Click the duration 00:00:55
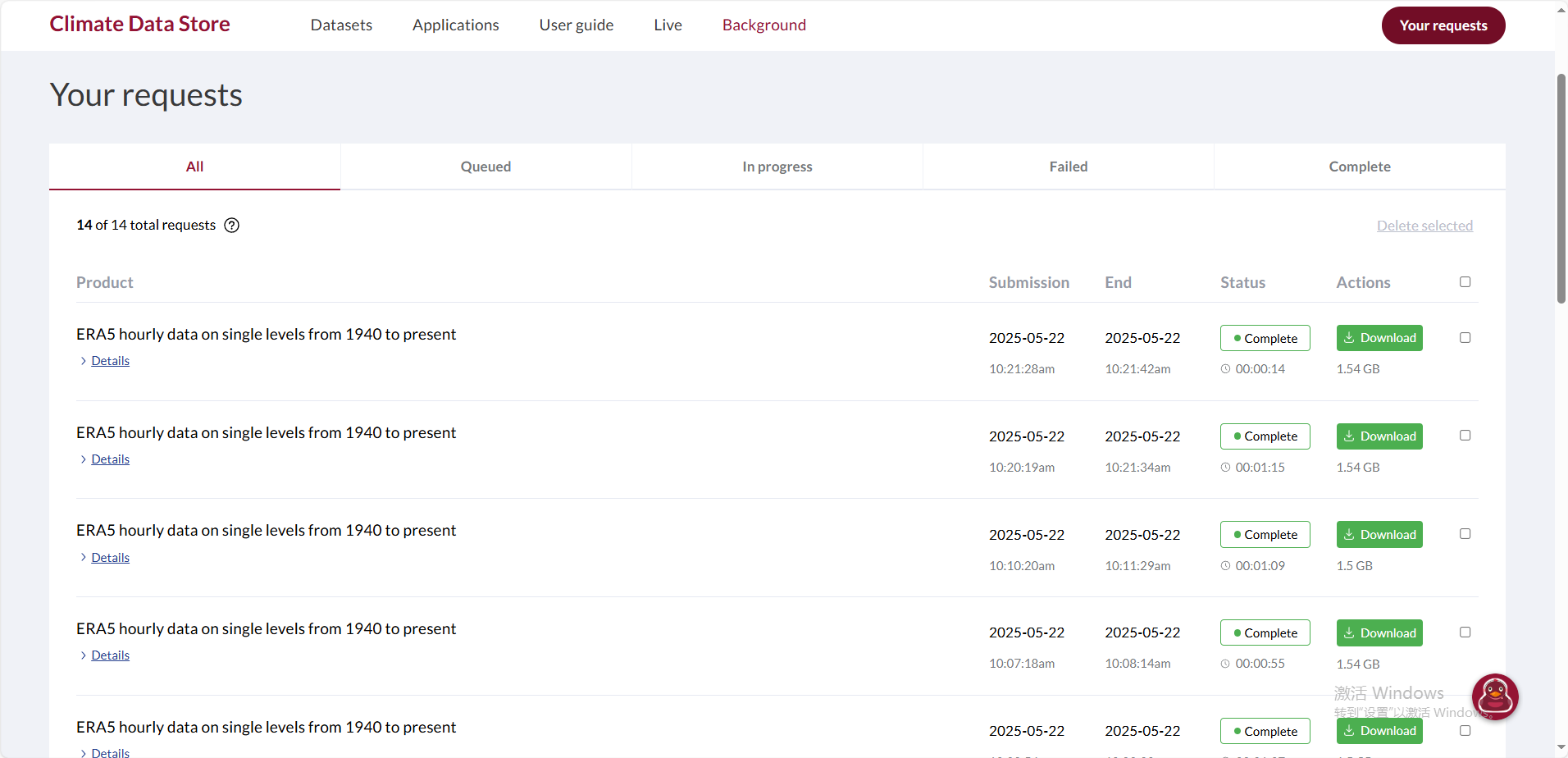 coord(1260,664)
